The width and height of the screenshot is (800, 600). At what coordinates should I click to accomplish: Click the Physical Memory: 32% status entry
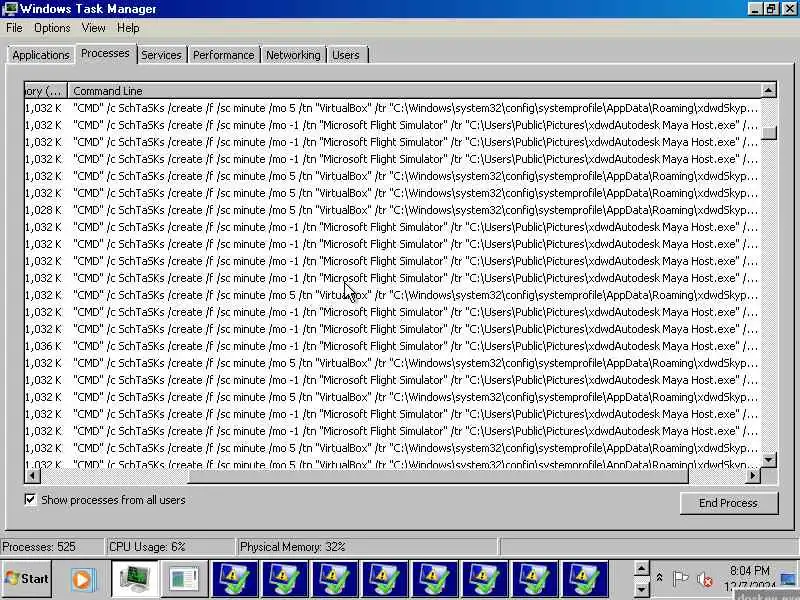366,546
